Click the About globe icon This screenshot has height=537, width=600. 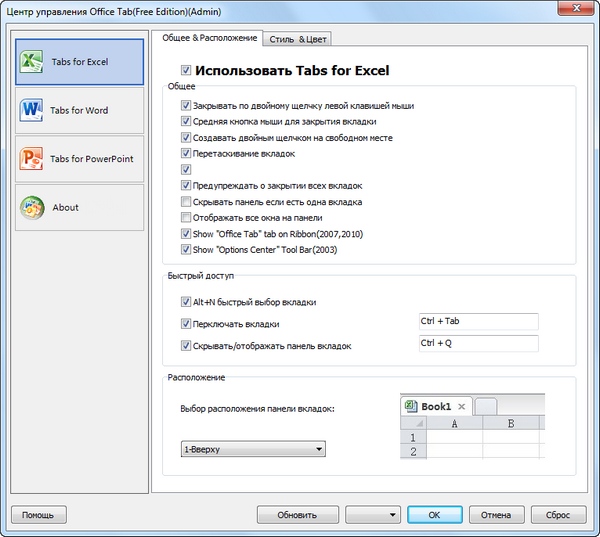point(32,207)
